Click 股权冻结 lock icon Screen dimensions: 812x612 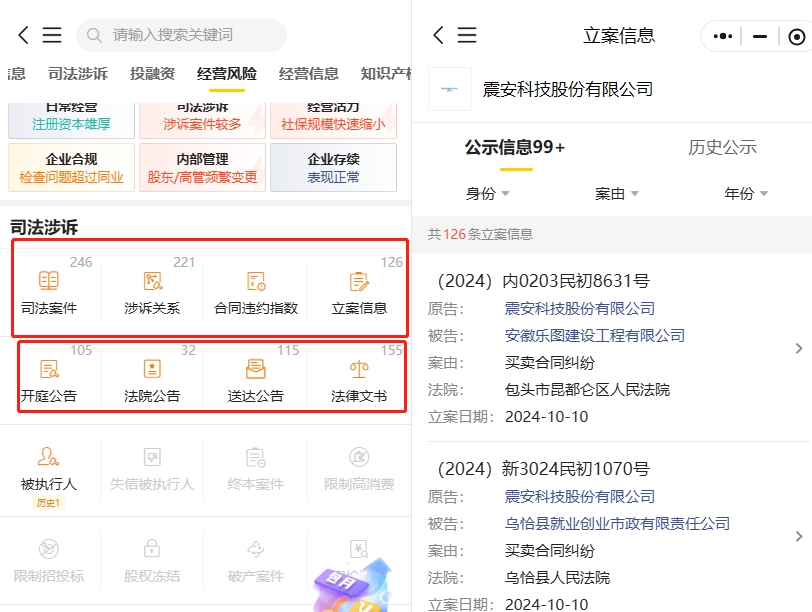tap(152, 549)
